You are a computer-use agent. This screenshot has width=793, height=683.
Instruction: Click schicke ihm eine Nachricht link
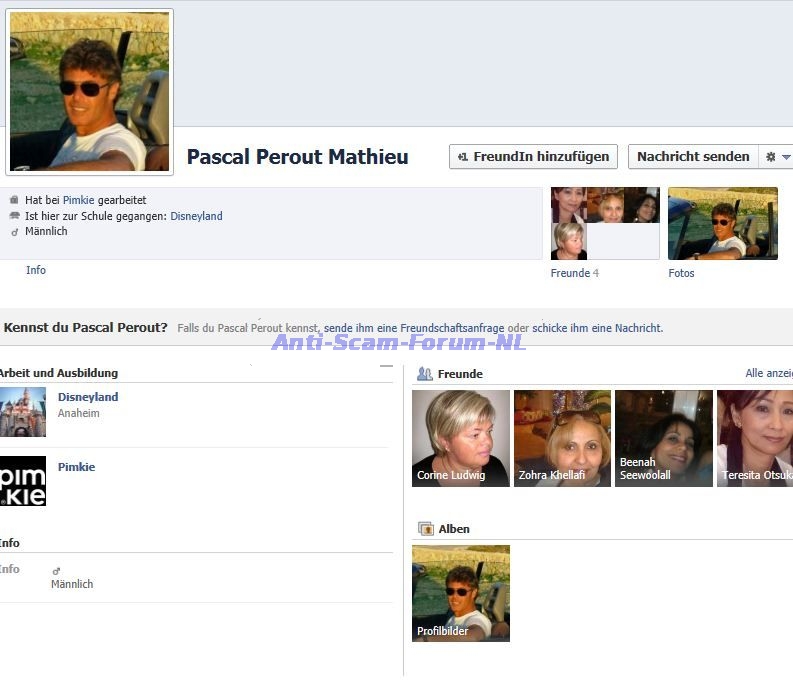coord(597,328)
